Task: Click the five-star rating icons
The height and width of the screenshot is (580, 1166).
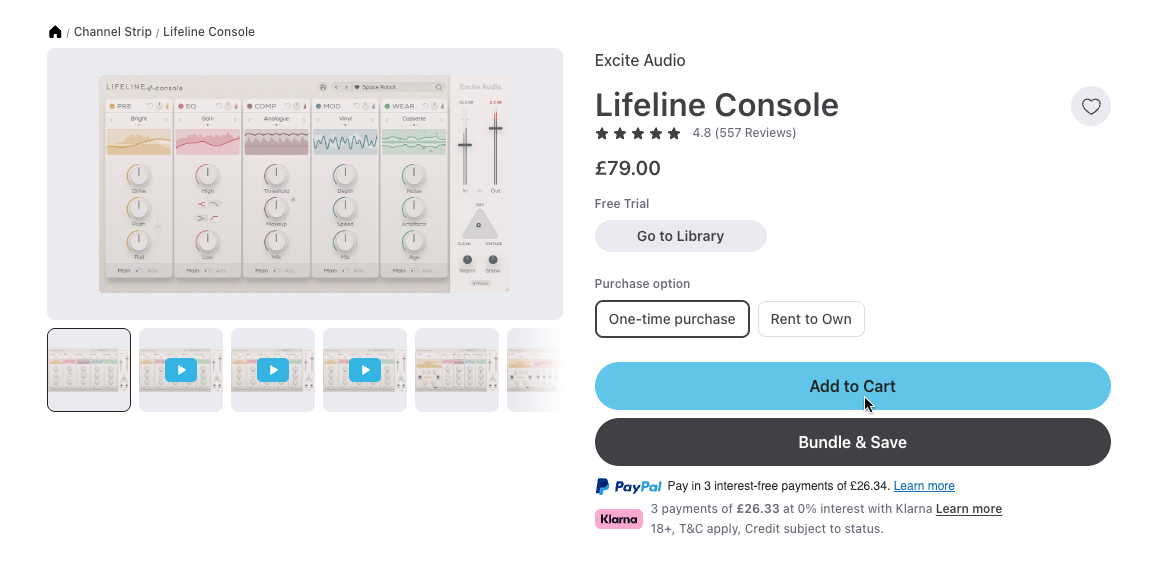Action: [638, 133]
